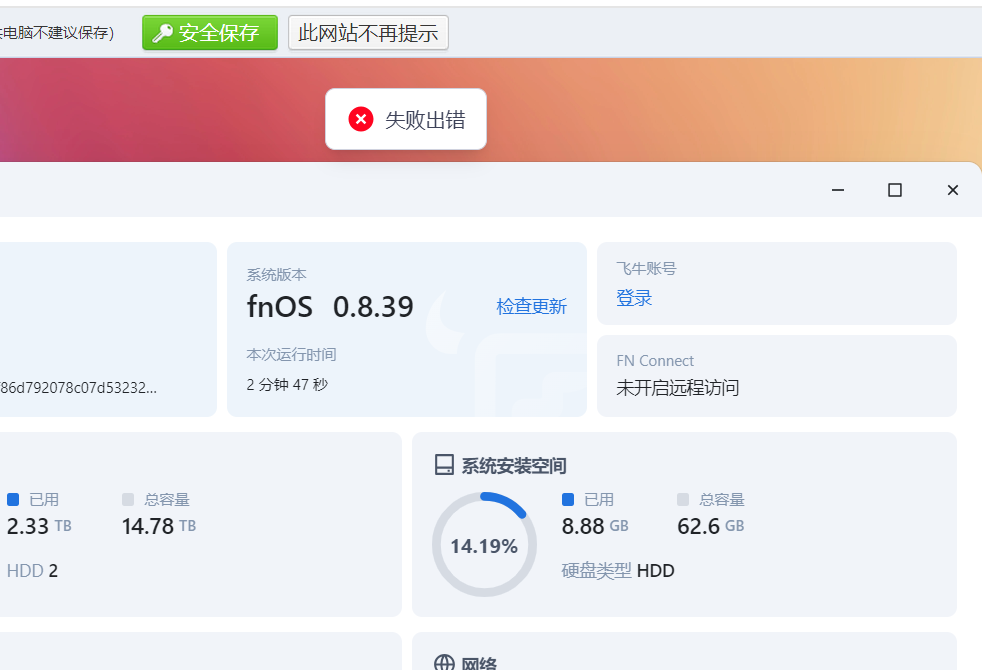Screen dimensions: 982x670
Task: Click the 14.19% usage ring
Action: [484, 544]
